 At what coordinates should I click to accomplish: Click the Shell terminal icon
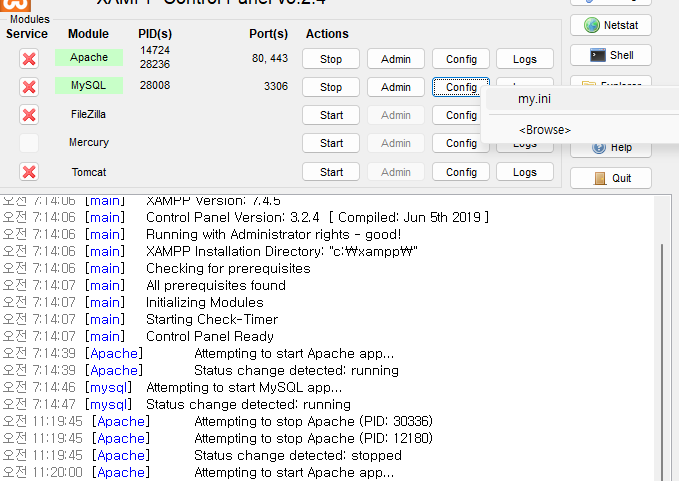(598, 55)
